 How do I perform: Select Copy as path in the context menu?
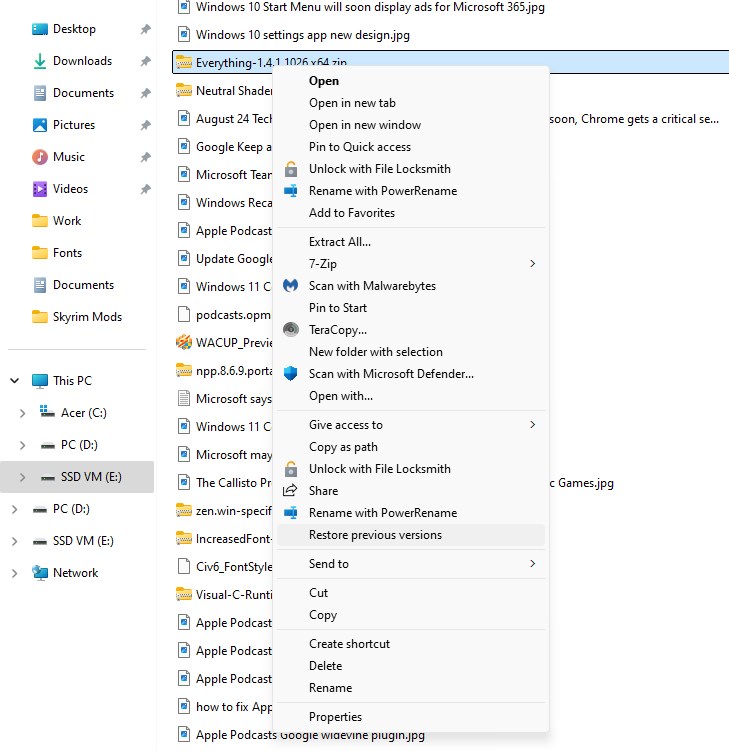(343, 447)
